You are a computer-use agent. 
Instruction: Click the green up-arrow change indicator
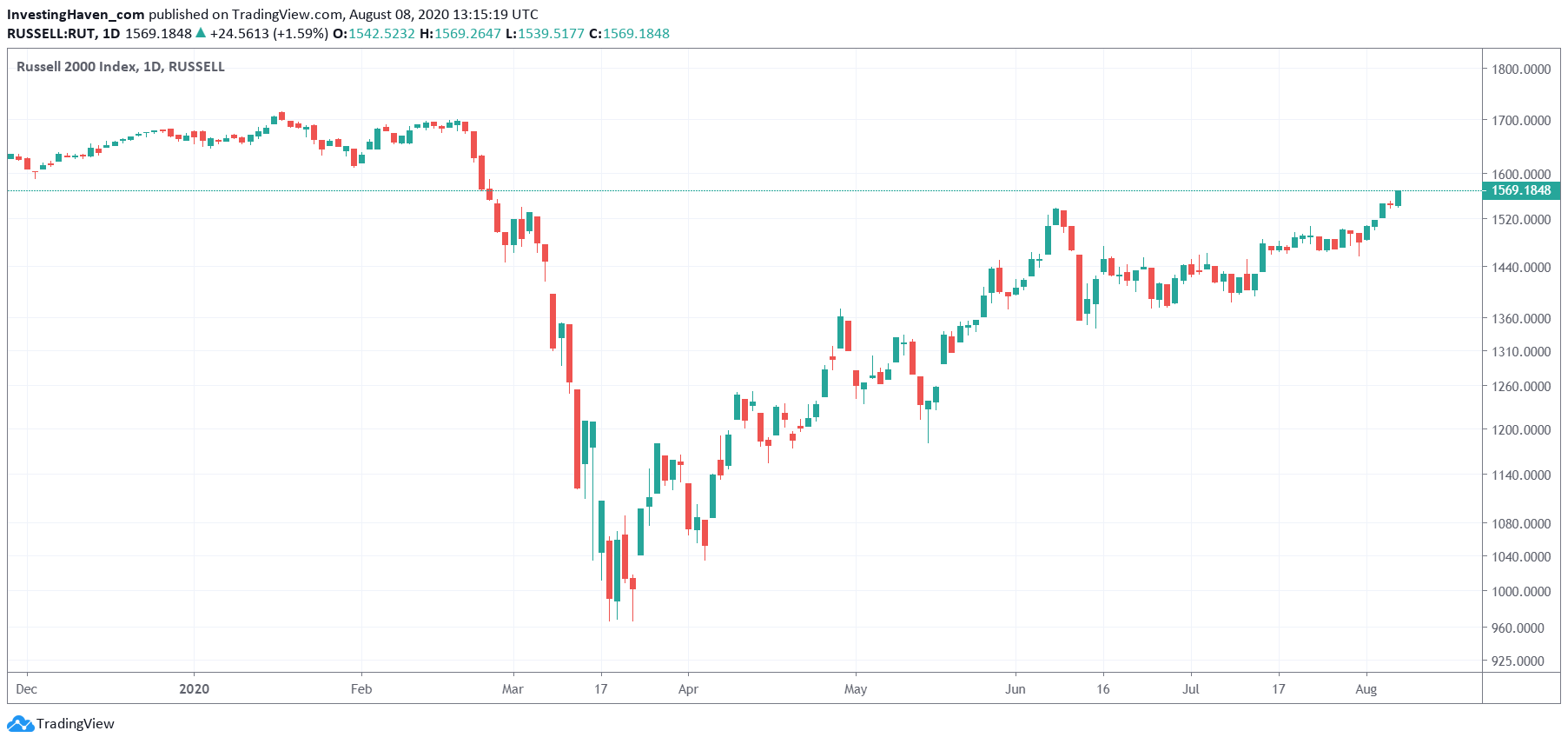coord(201,33)
